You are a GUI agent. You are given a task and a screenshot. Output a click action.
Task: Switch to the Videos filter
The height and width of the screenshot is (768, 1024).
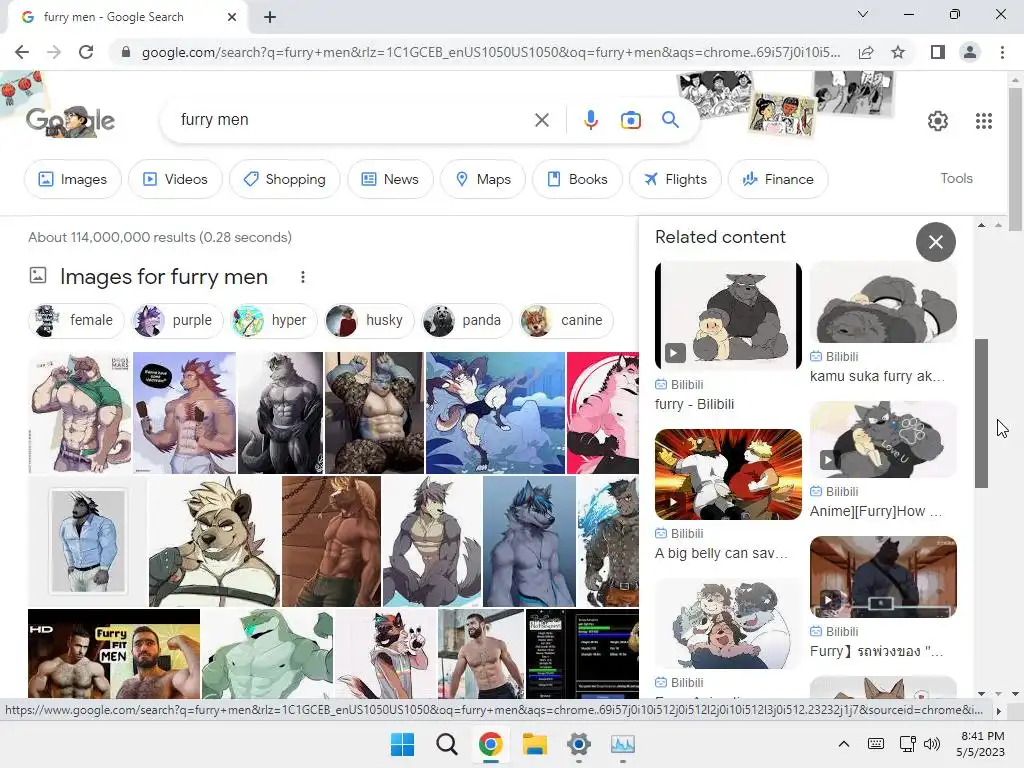(x=175, y=179)
